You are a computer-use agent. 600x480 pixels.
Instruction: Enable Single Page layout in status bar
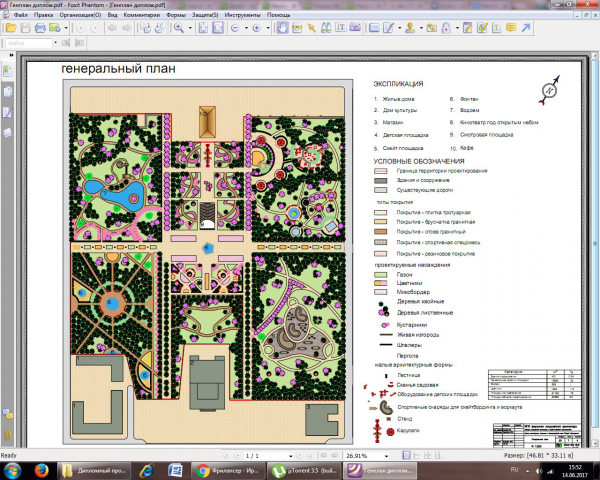tap(406, 456)
